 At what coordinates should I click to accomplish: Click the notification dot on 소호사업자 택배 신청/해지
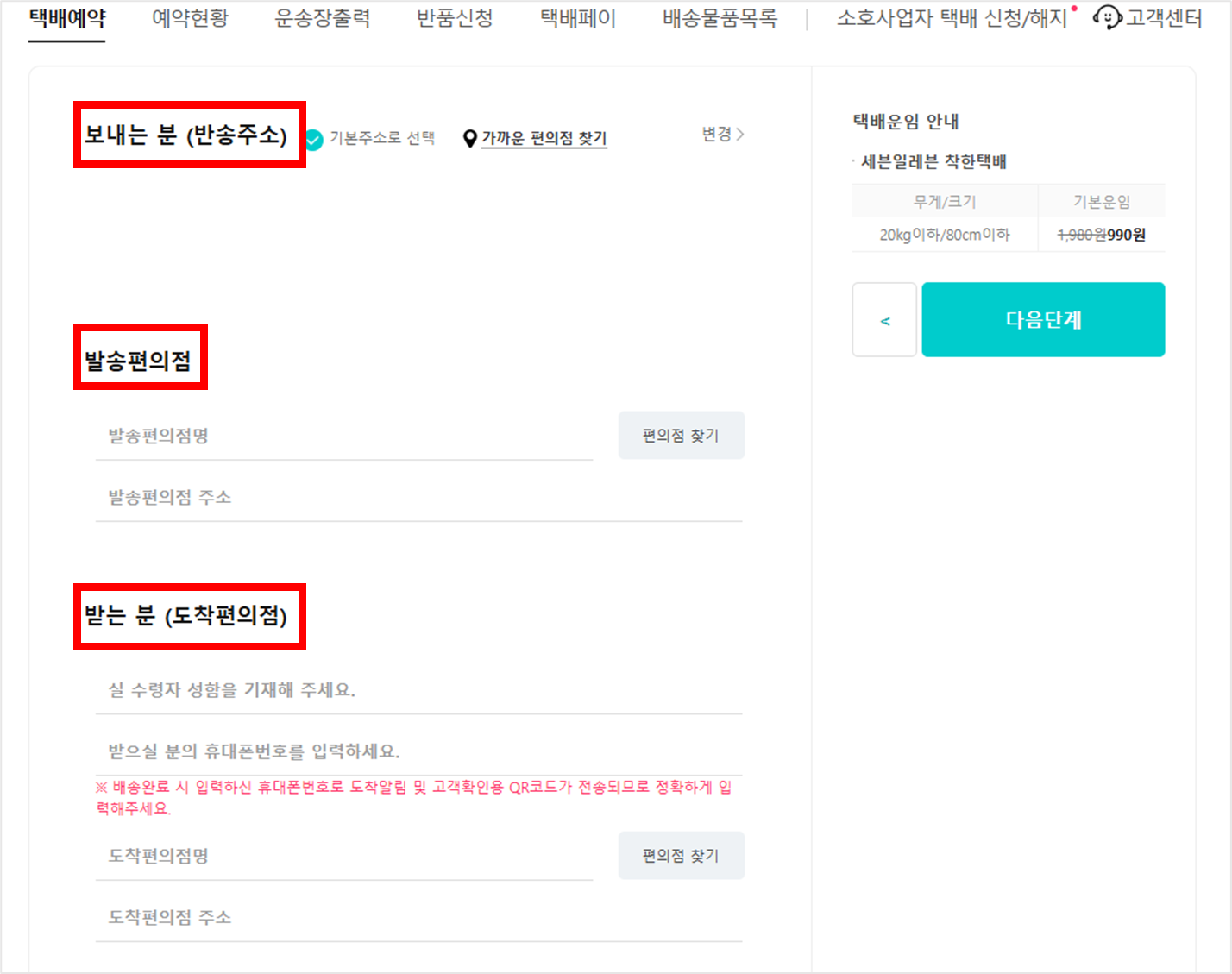[1072, 8]
